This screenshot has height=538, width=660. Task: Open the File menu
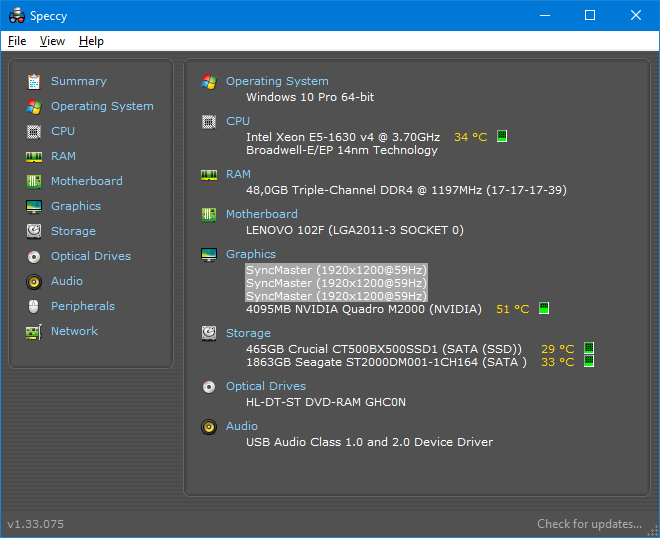(17, 41)
